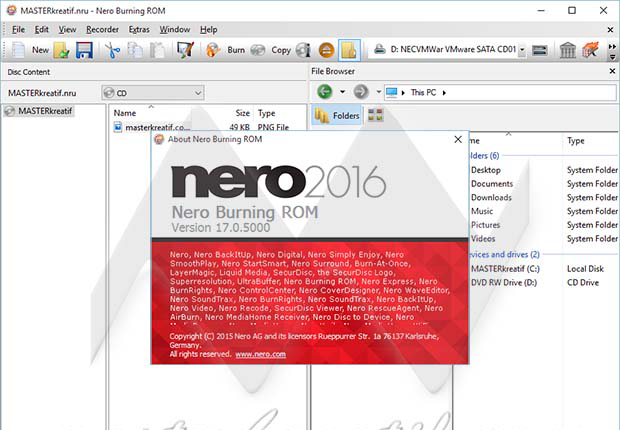Click the New text button
The height and width of the screenshot is (430, 620).
tap(40, 50)
